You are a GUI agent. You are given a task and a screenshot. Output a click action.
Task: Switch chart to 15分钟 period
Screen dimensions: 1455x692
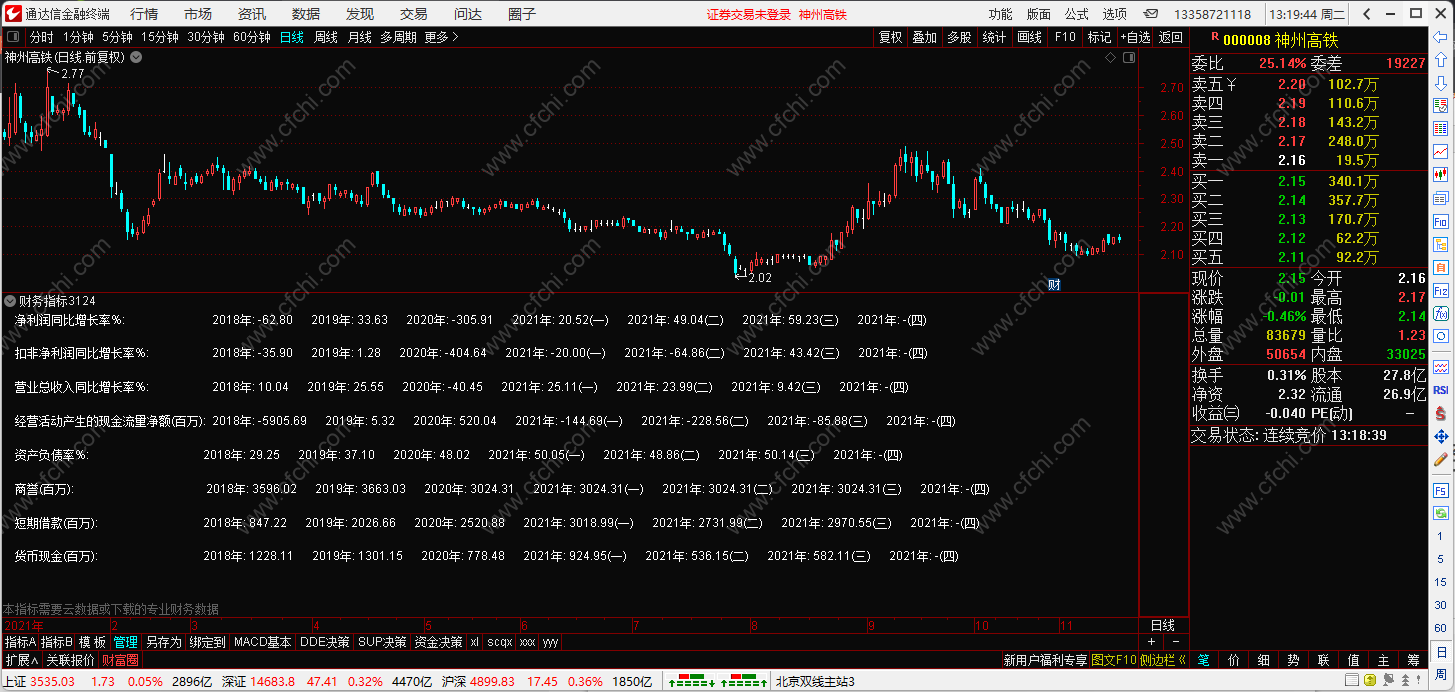pyautogui.click(x=160, y=37)
